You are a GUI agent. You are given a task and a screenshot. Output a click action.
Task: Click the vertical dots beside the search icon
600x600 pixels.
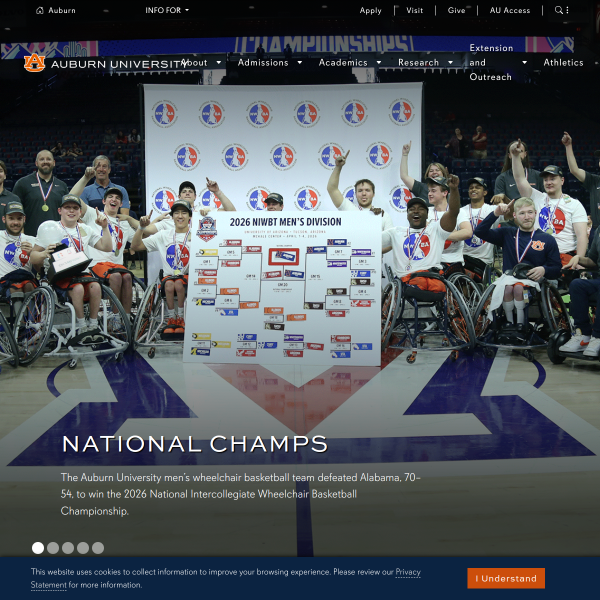pyautogui.click(x=567, y=10)
